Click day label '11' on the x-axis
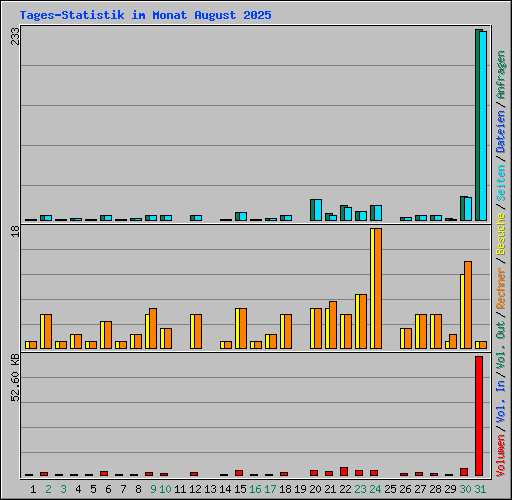This screenshot has height=500, width=512. point(180,489)
